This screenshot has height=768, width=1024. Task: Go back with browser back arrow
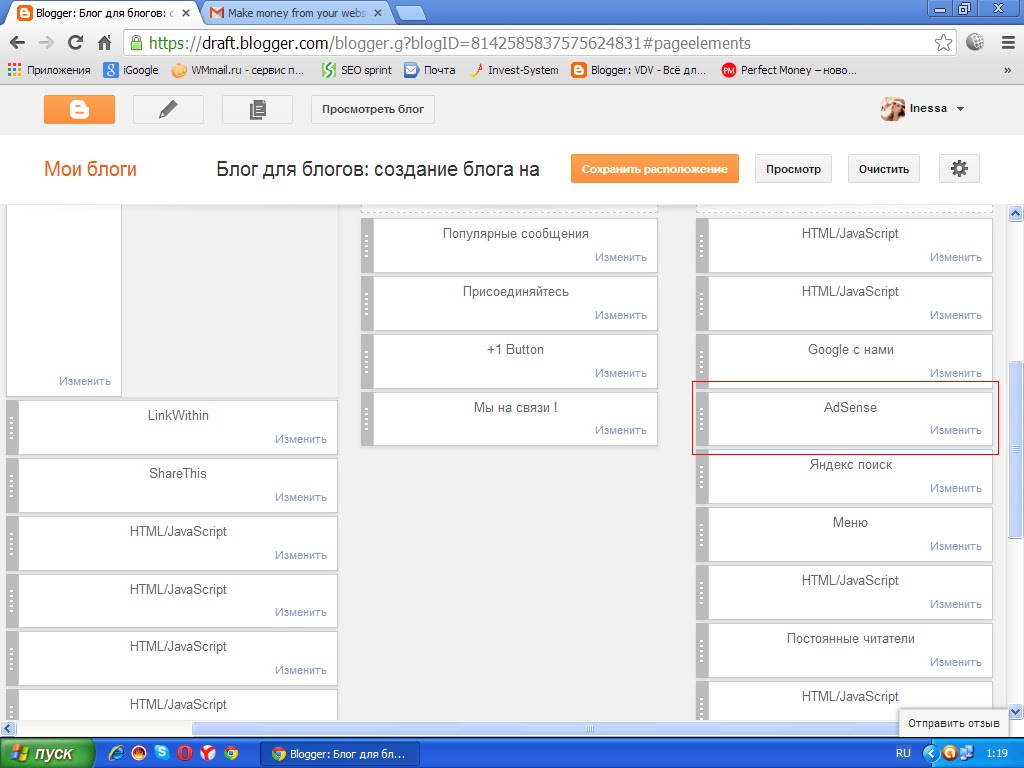tap(18, 43)
